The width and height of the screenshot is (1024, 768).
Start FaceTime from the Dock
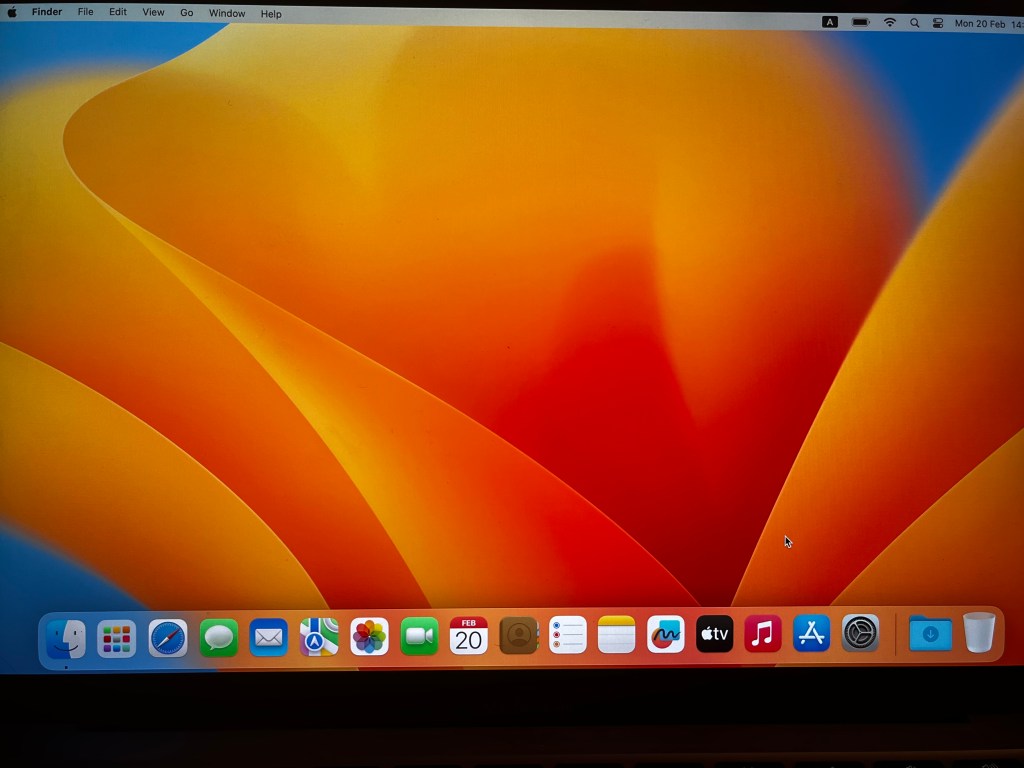420,636
